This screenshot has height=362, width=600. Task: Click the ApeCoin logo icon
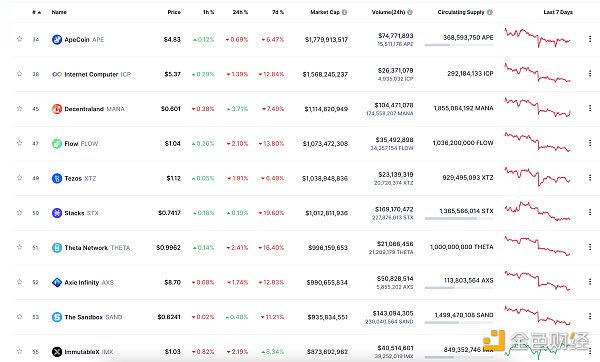click(x=57, y=39)
